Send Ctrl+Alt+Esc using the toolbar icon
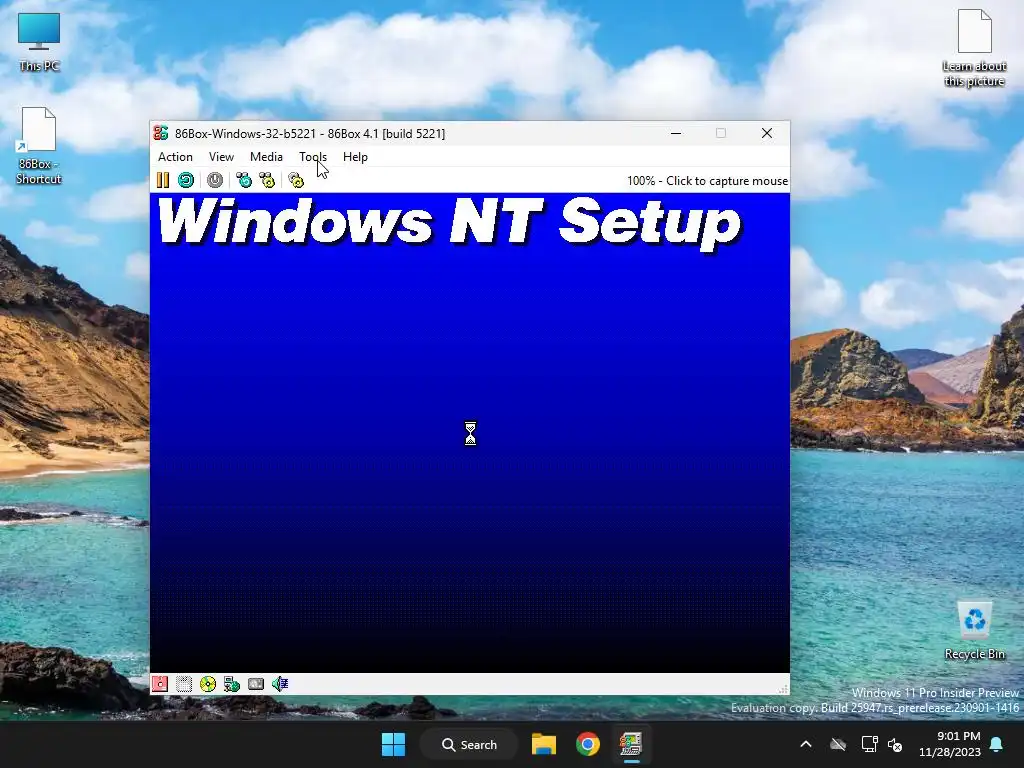This screenshot has height=768, width=1024. 267,180
